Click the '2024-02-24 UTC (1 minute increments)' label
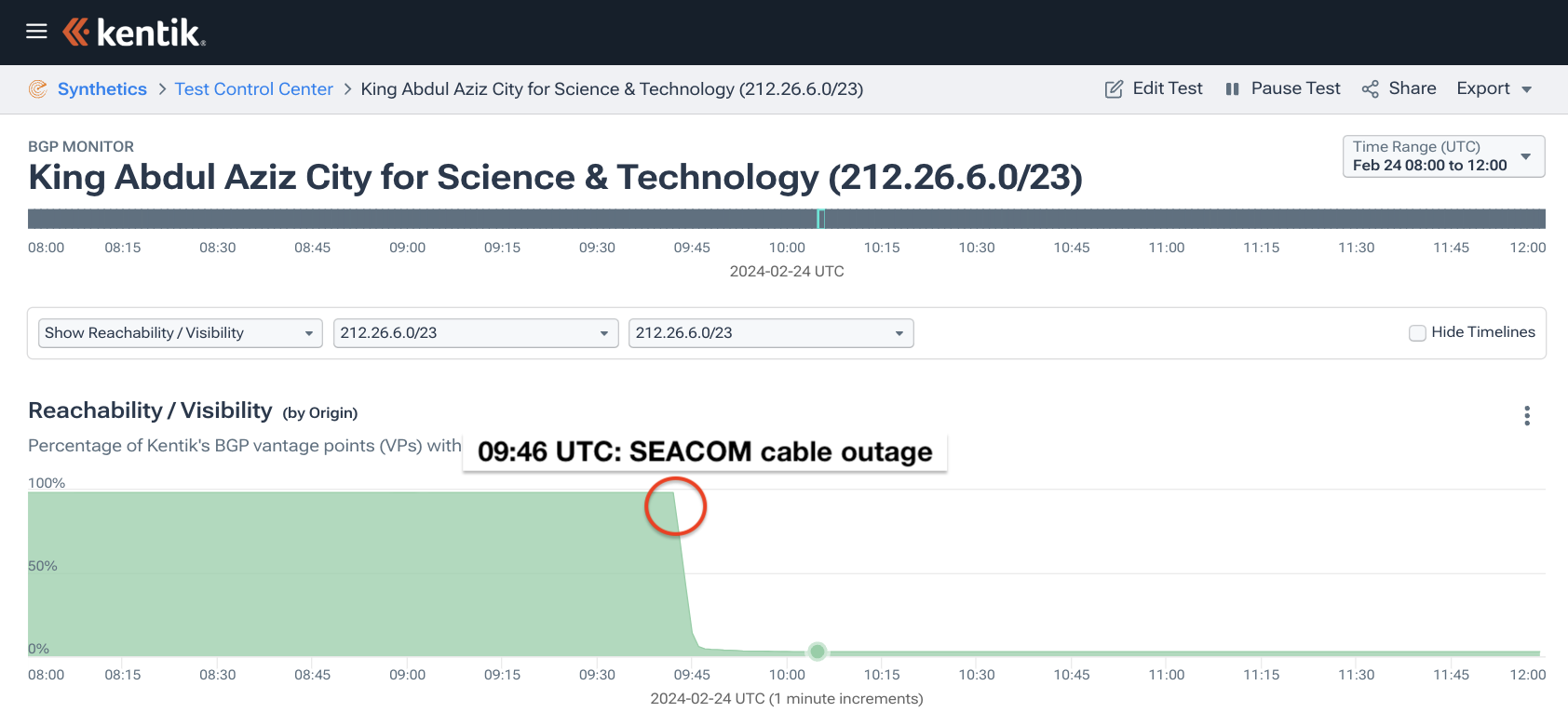 [787, 699]
